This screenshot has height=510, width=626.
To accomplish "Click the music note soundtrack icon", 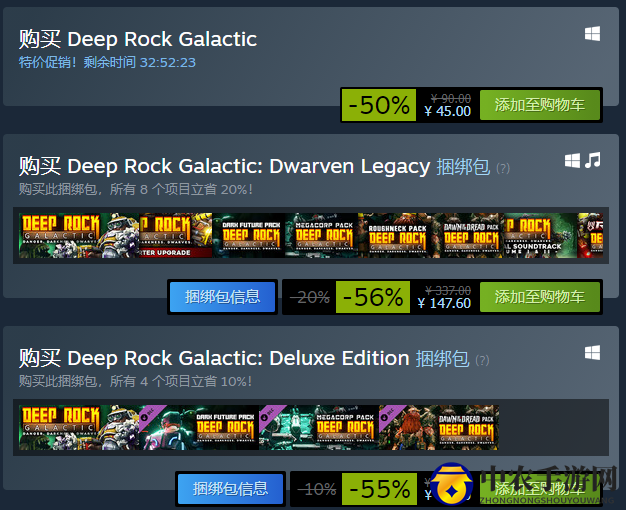I will [592, 160].
